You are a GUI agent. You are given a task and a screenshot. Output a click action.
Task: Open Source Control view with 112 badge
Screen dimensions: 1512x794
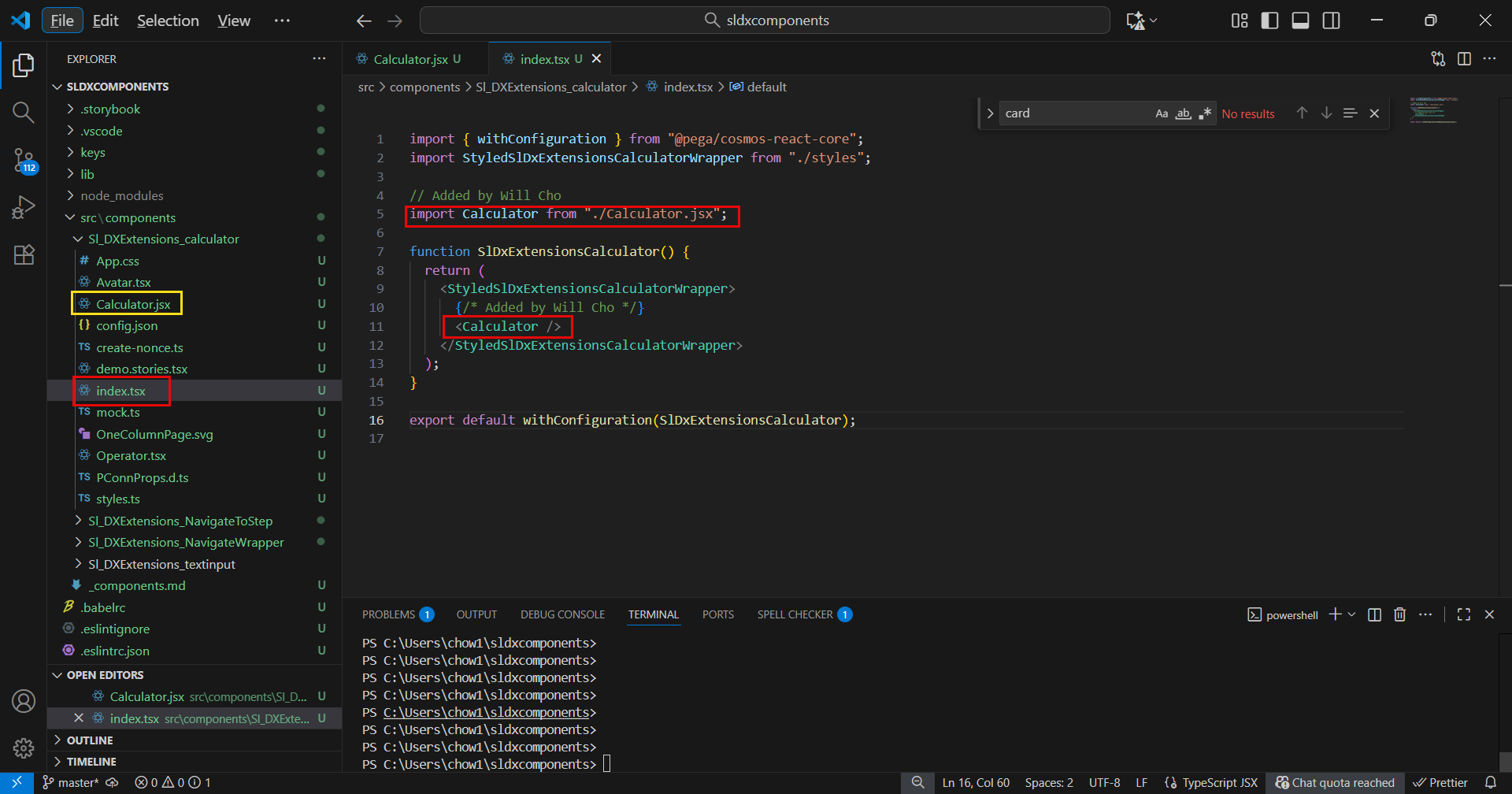[24, 161]
